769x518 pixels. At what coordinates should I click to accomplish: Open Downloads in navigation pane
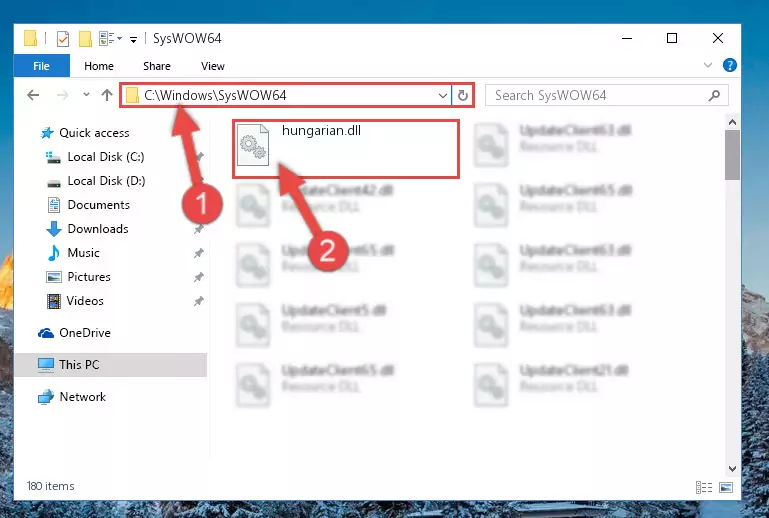point(98,229)
